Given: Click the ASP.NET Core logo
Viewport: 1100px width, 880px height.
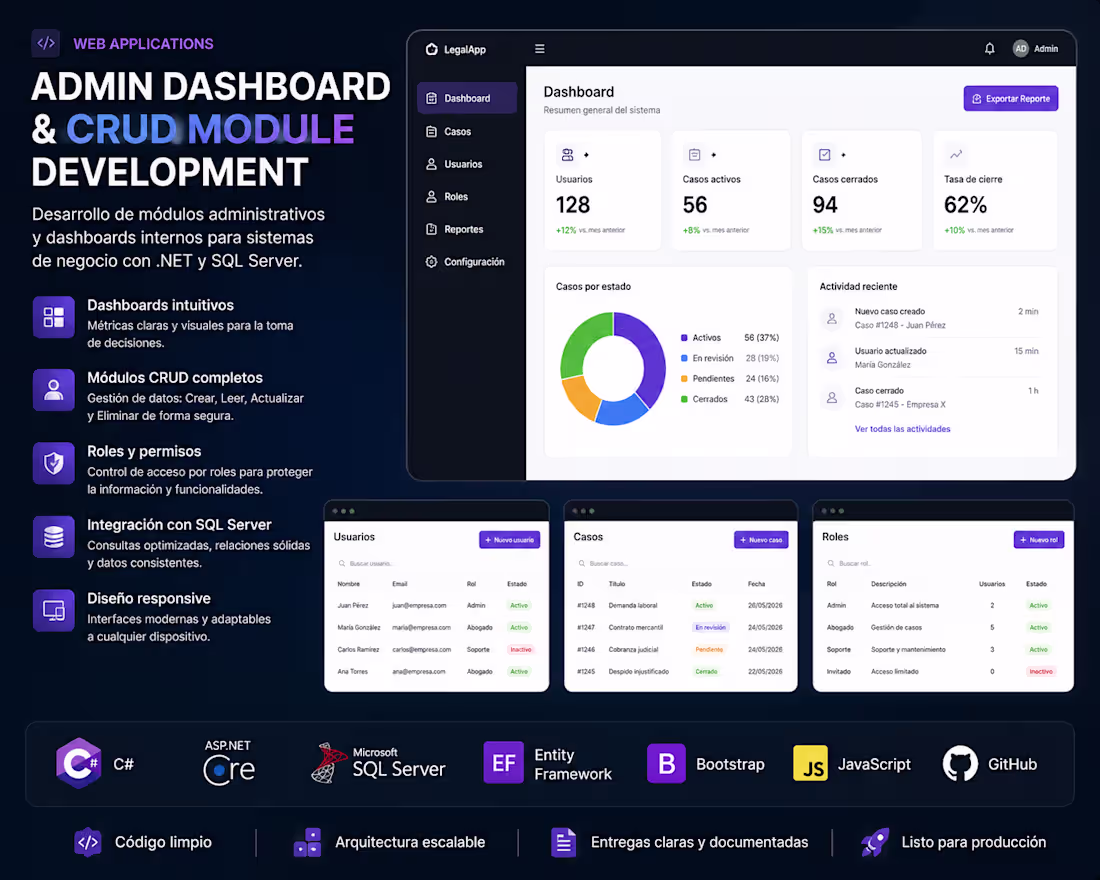Looking at the screenshot, I should (229, 763).
